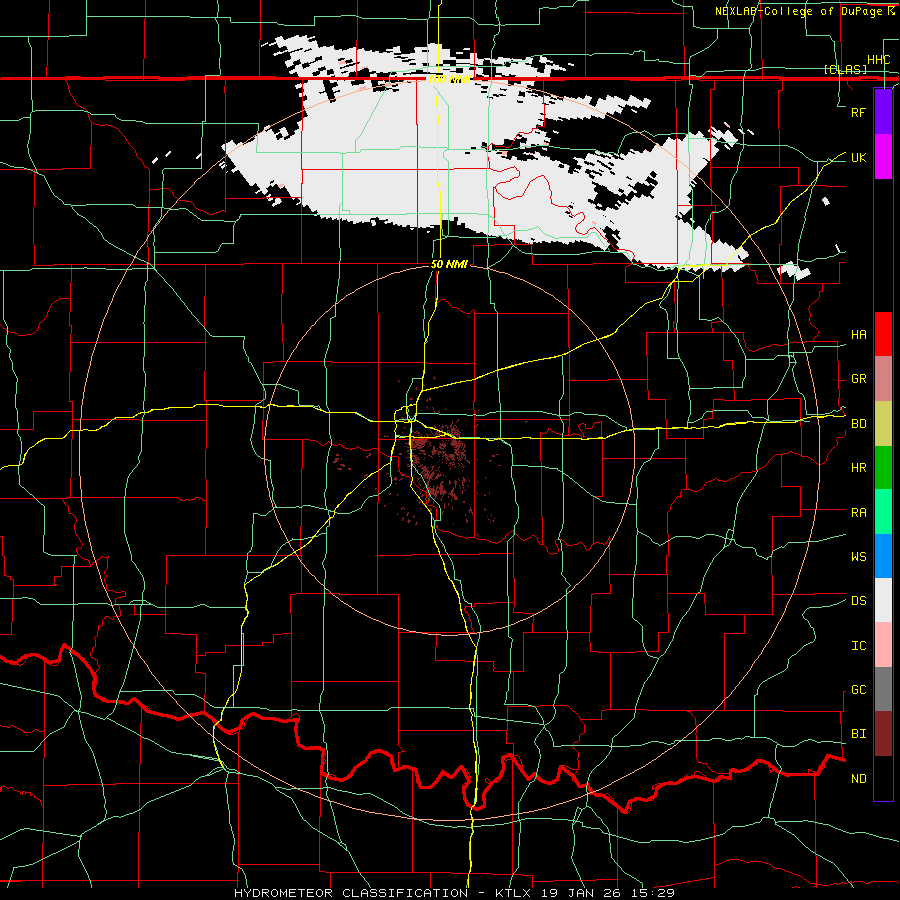Viewport: 900px width, 900px height.
Task: Click the 'HR' legend label
Action: [859, 468]
